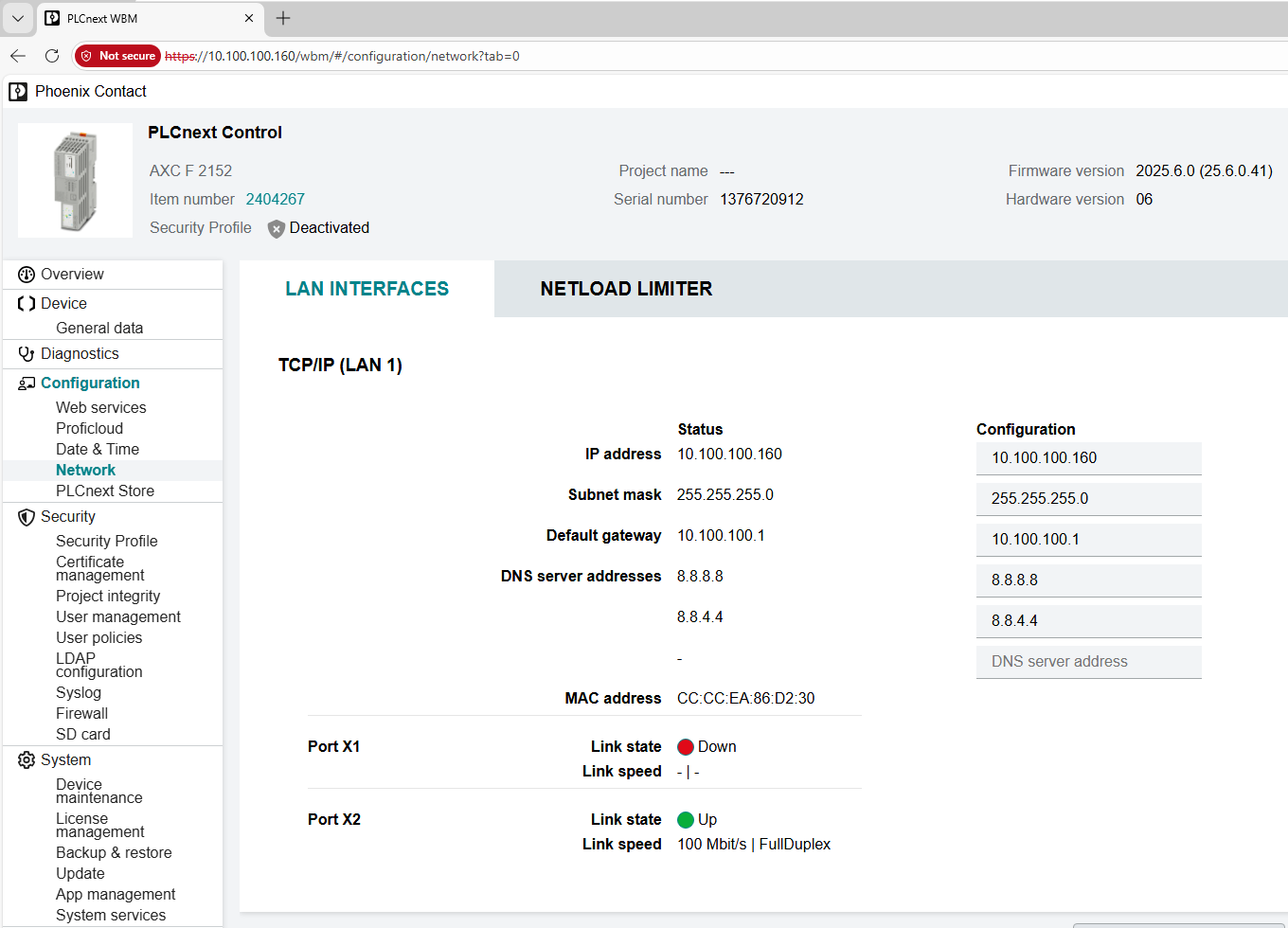Open User policies page
The height and width of the screenshot is (928, 1288).
99,638
